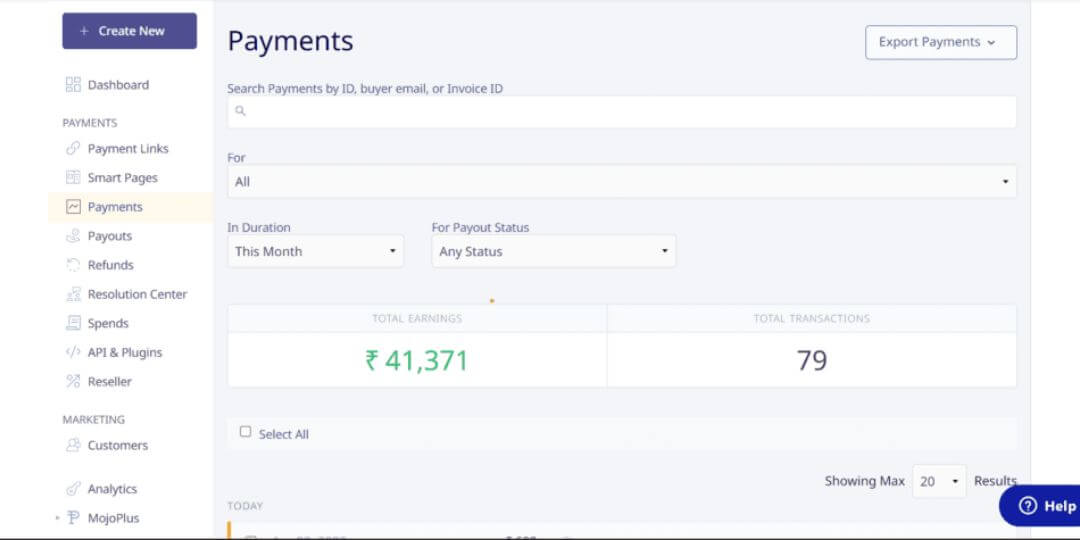Click the Reseller percent icon
Screen dimensions: 1080x540
tap(73, 381)
